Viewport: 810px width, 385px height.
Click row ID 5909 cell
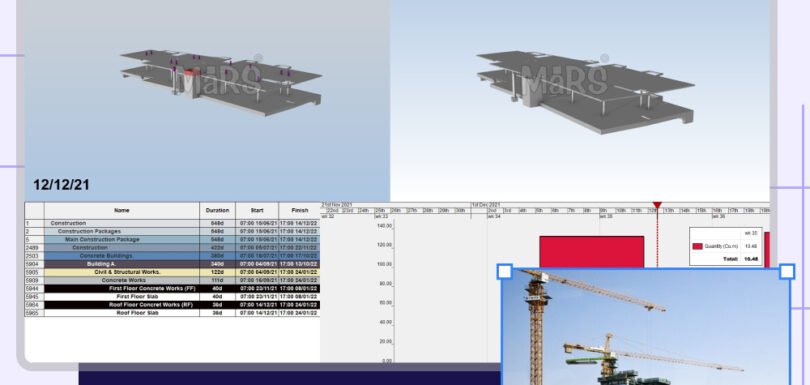point(34,281)
